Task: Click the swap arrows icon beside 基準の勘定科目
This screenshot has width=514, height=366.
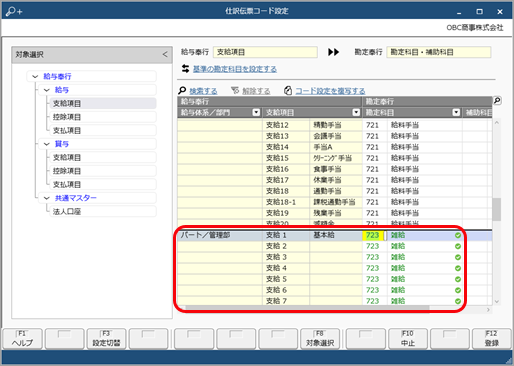Action: (x=185, y=69)
